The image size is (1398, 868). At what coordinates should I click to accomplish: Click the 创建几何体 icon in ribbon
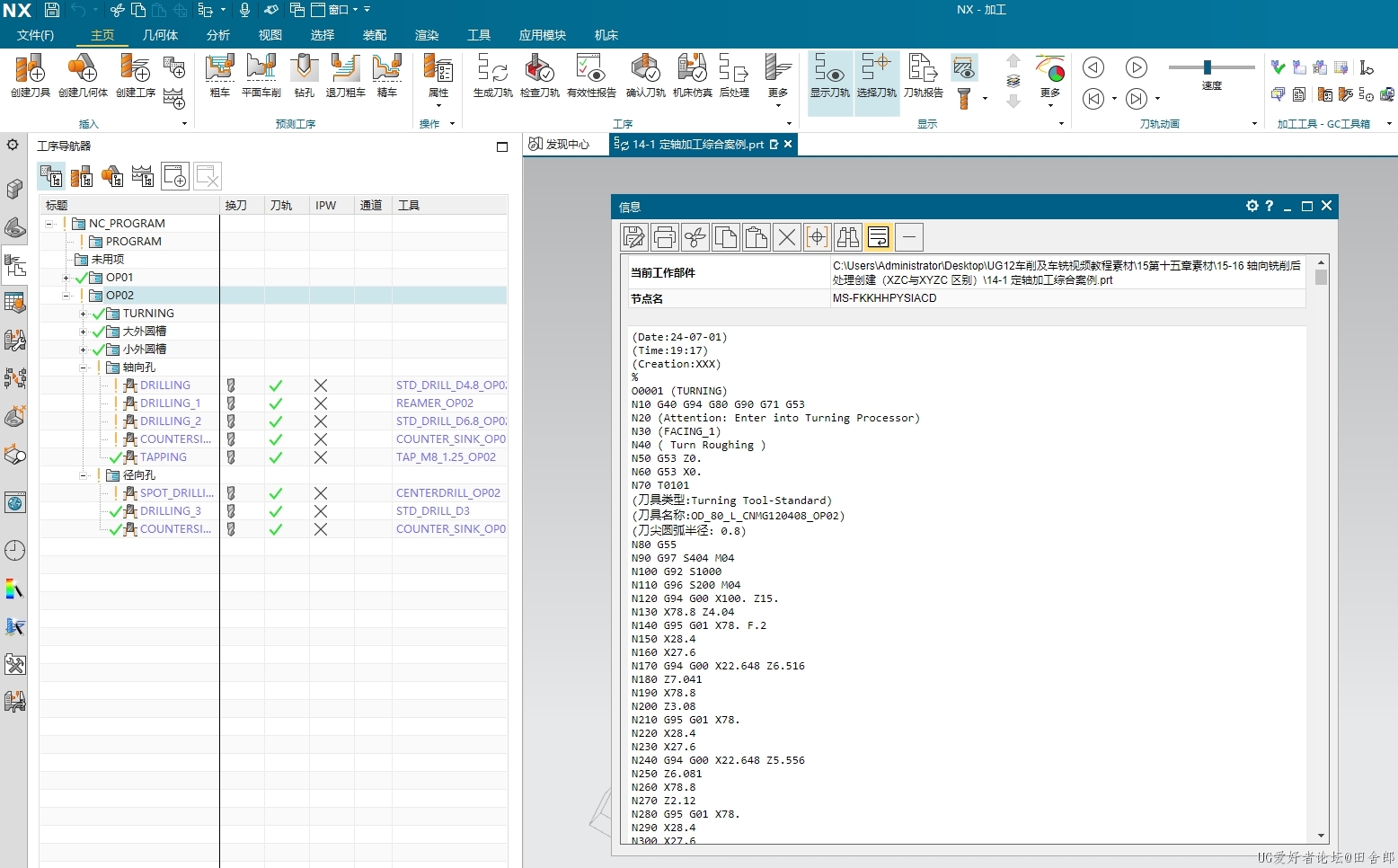tap(83, 75)
